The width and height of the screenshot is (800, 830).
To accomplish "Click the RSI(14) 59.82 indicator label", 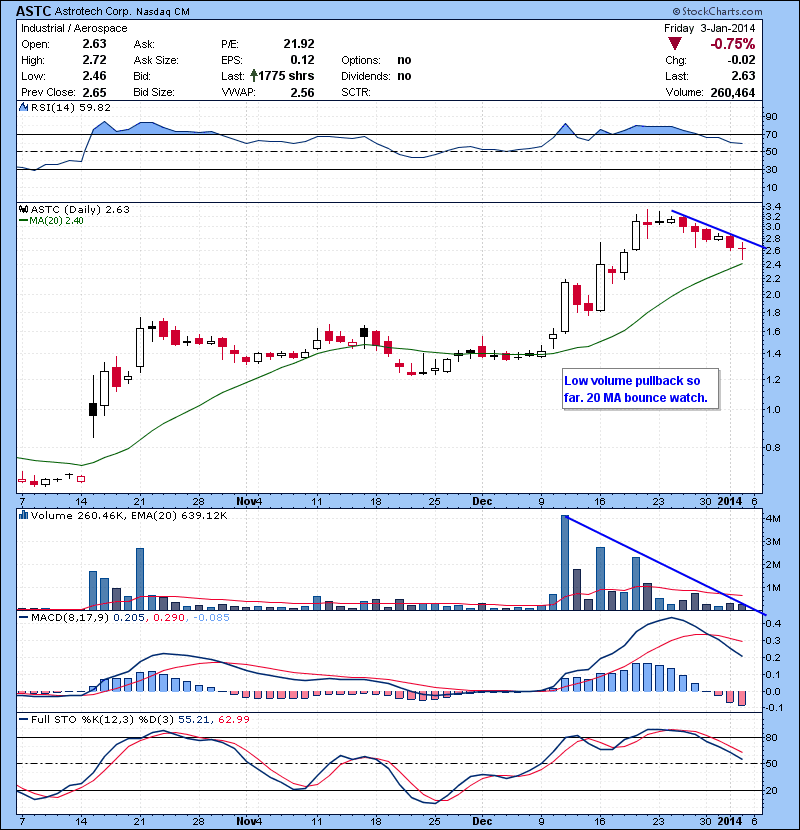I will pos(71,107).
